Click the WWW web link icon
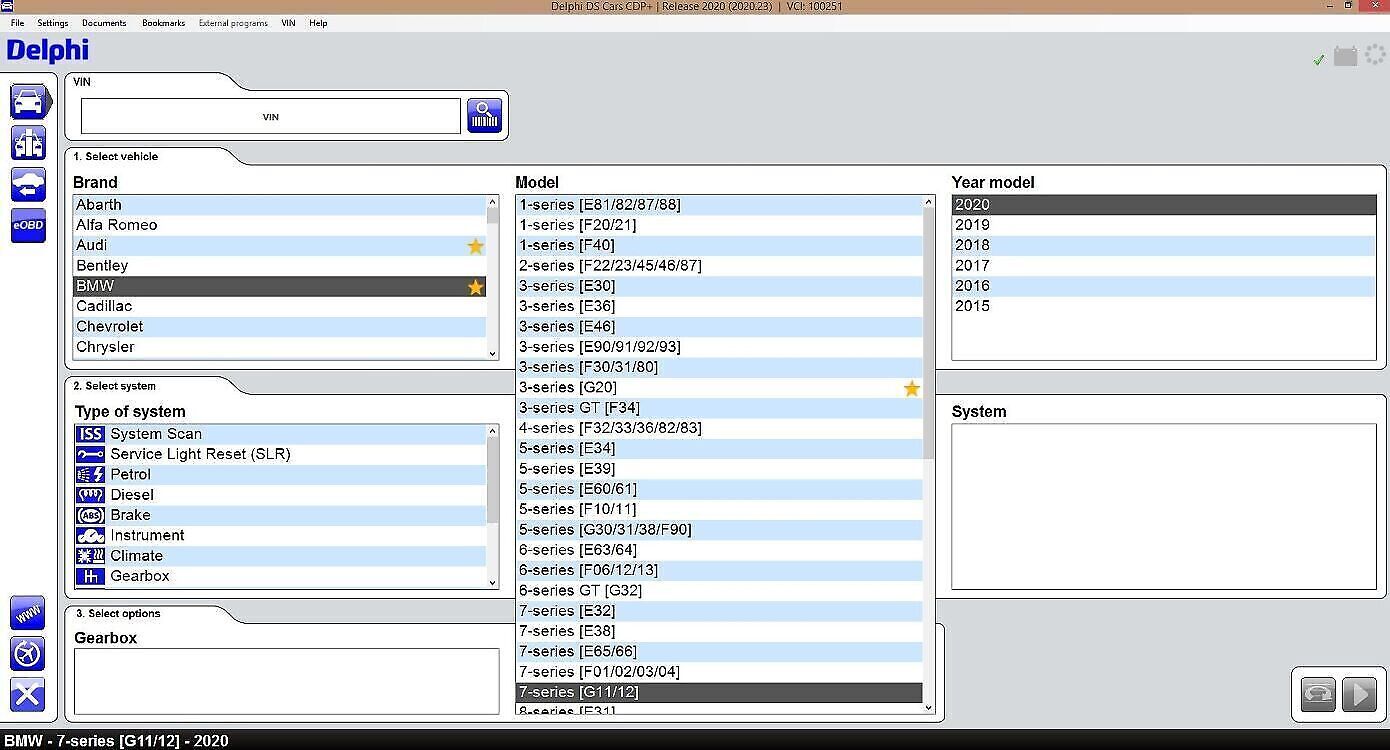This screenshot has height=750, width=1390. pyautogui.click(x=27, y=613)
